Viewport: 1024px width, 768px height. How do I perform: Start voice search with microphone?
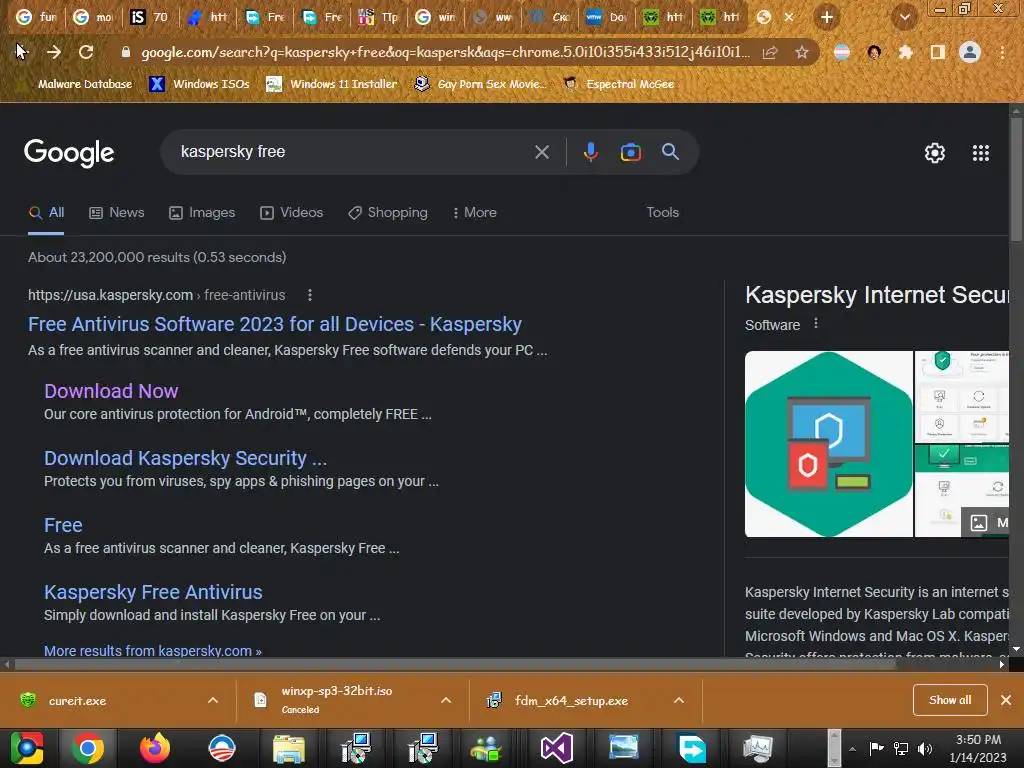point(590,152)
